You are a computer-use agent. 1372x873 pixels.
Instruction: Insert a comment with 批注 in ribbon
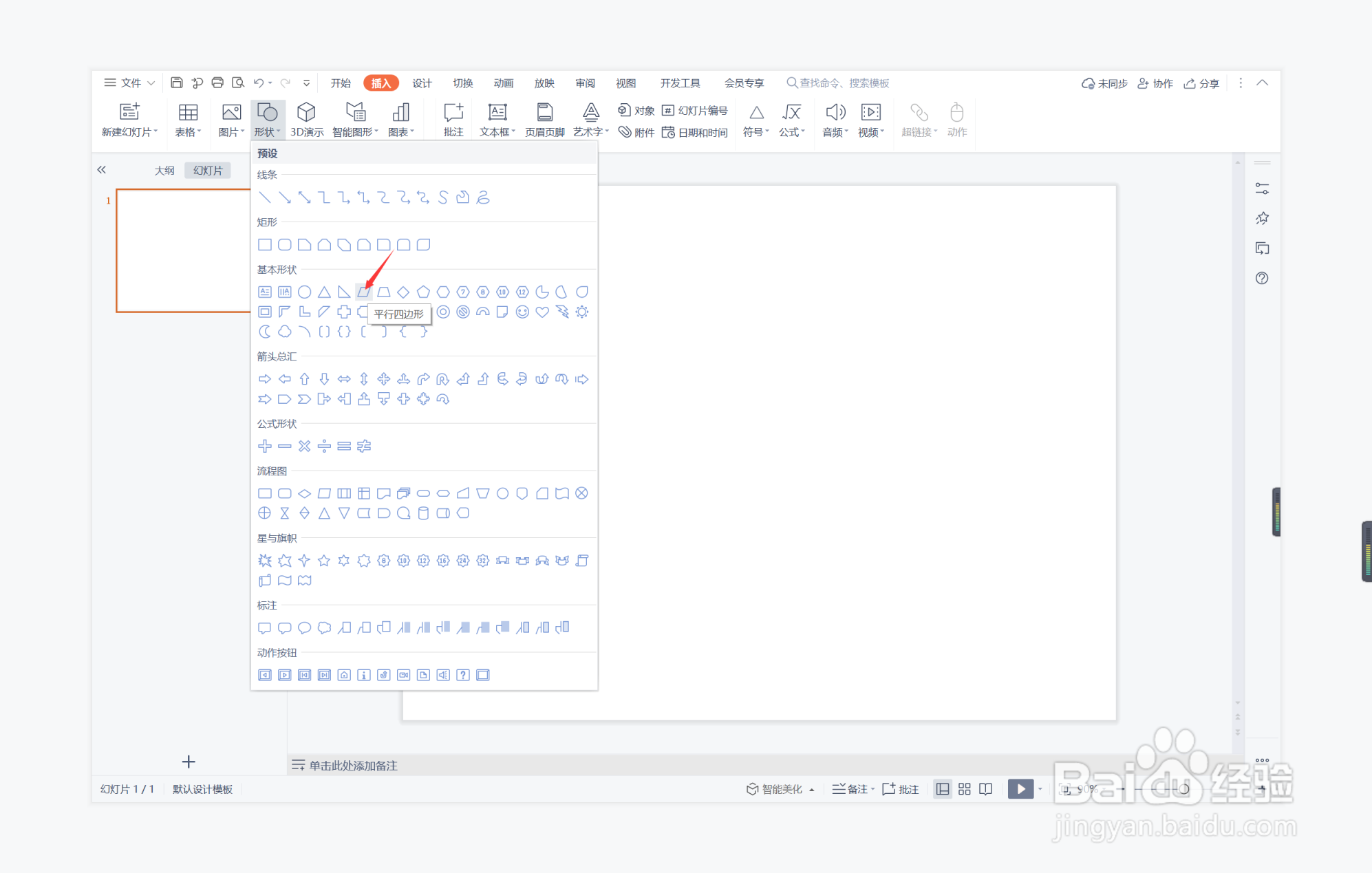tap(453, 120)
